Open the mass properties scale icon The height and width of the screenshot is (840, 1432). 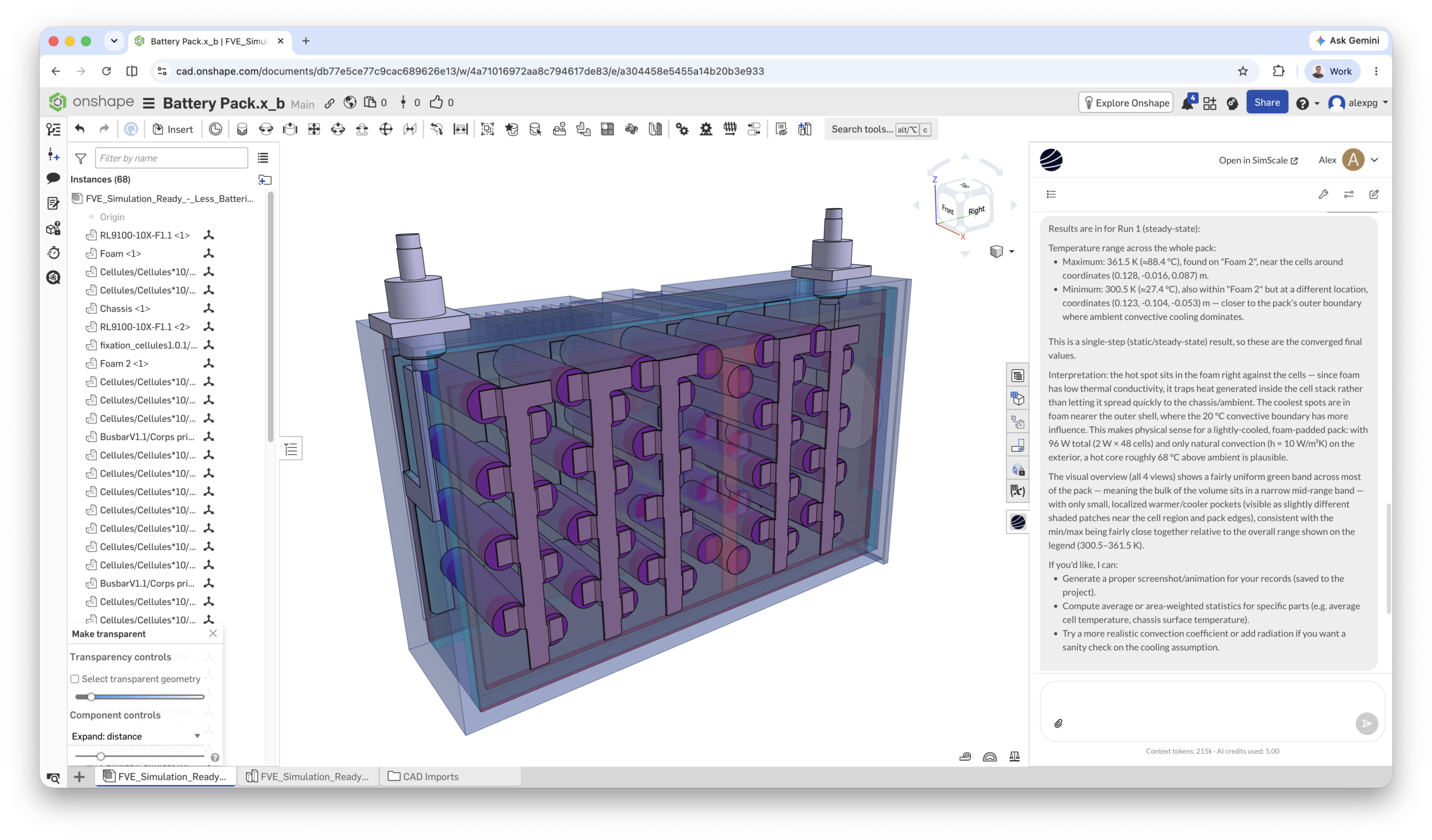click(x=1014, y=757)
